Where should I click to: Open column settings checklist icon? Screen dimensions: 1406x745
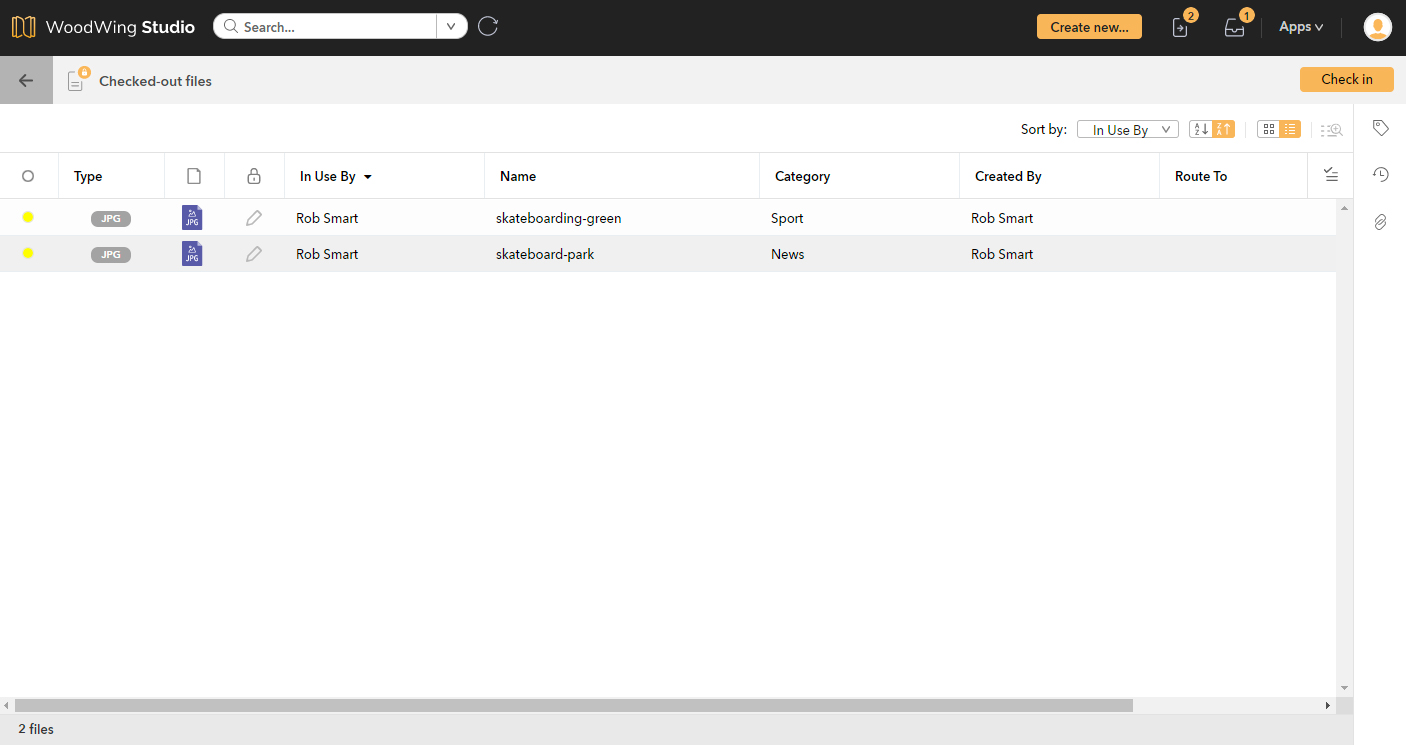point(1330,175)
